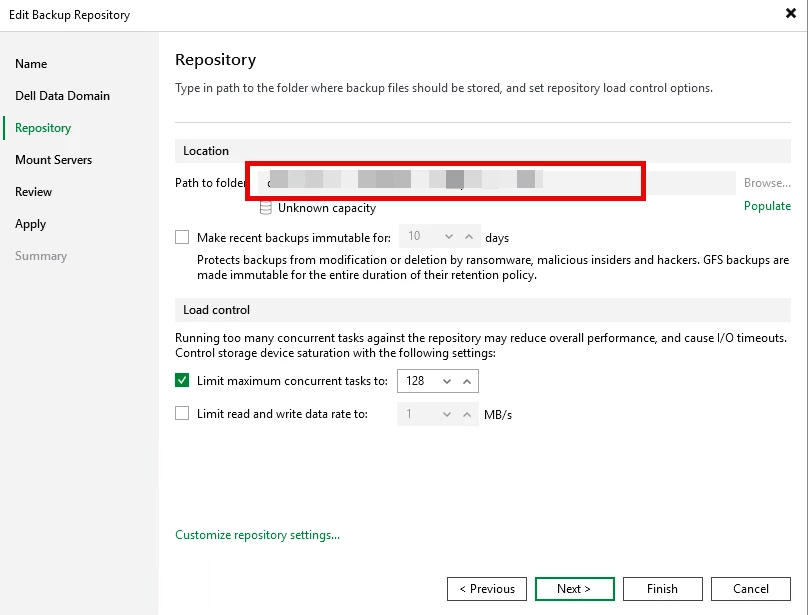Select the Repository step

pyautogui.click(x=43, y=128)
